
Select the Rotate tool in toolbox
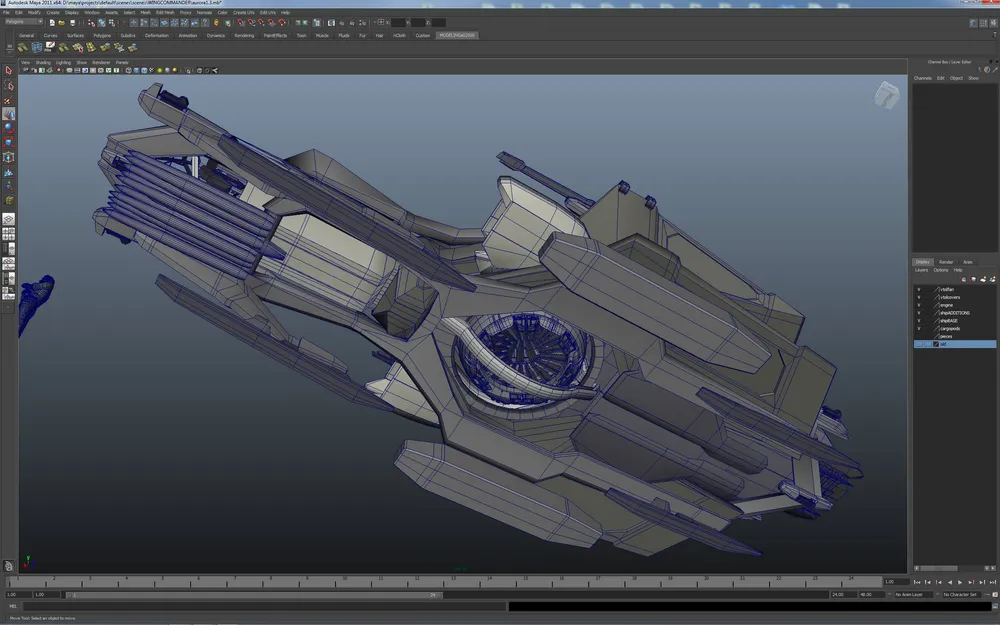click(x=9, y=128)
